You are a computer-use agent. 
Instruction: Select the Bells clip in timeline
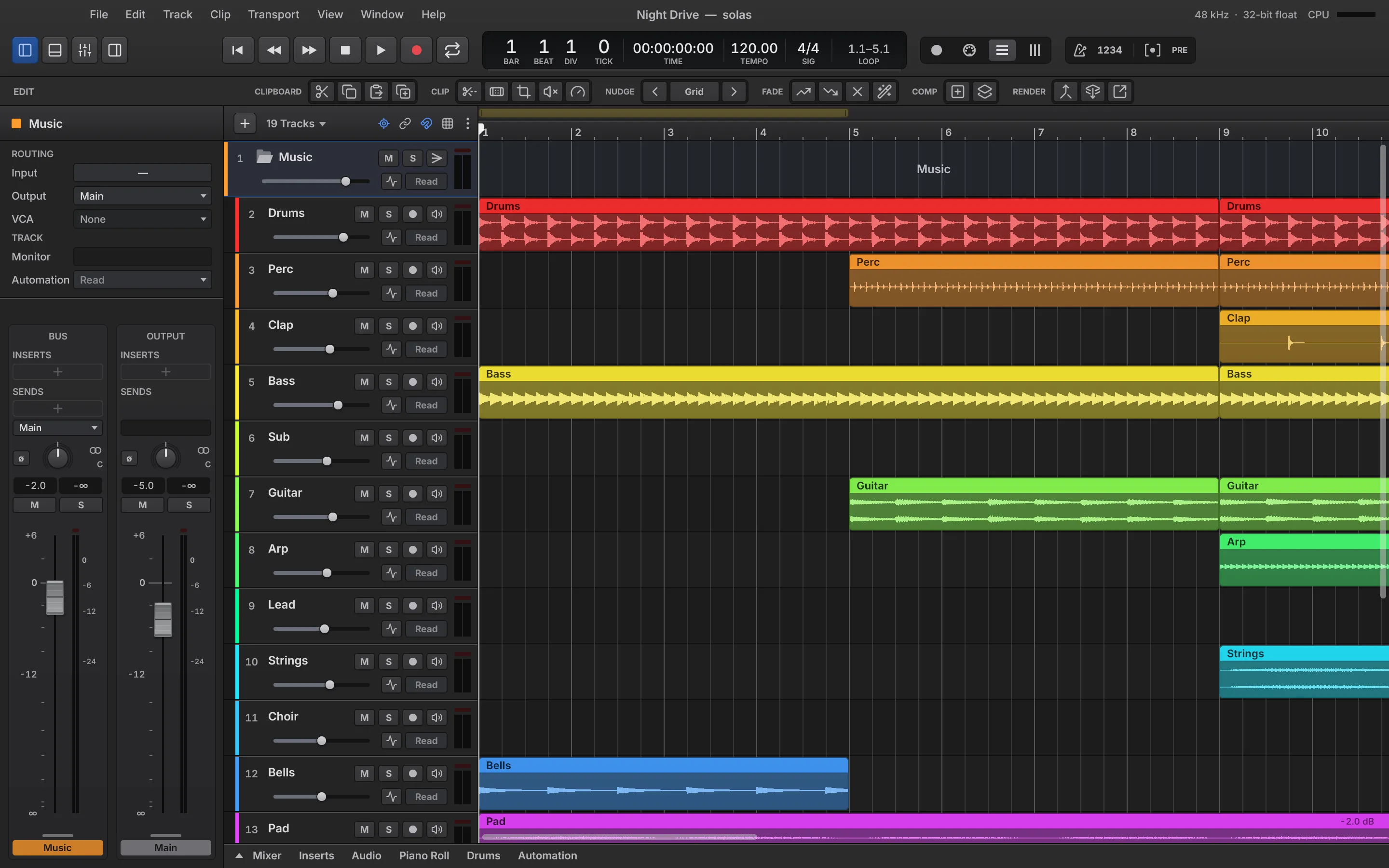click(x=664, y=784)
